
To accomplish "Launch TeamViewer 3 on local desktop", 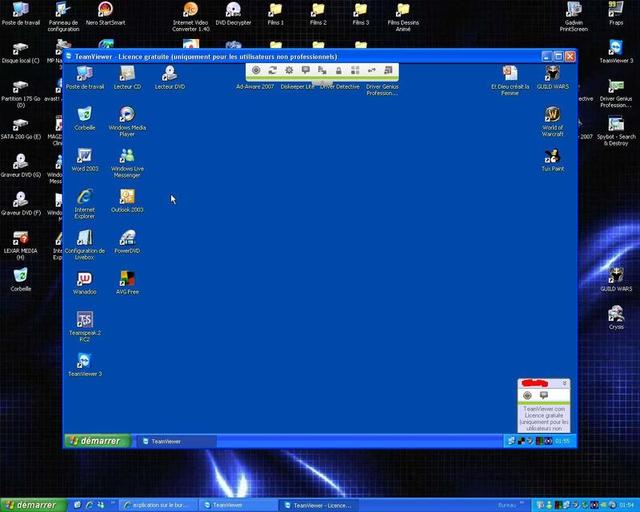I will (616, 52).
